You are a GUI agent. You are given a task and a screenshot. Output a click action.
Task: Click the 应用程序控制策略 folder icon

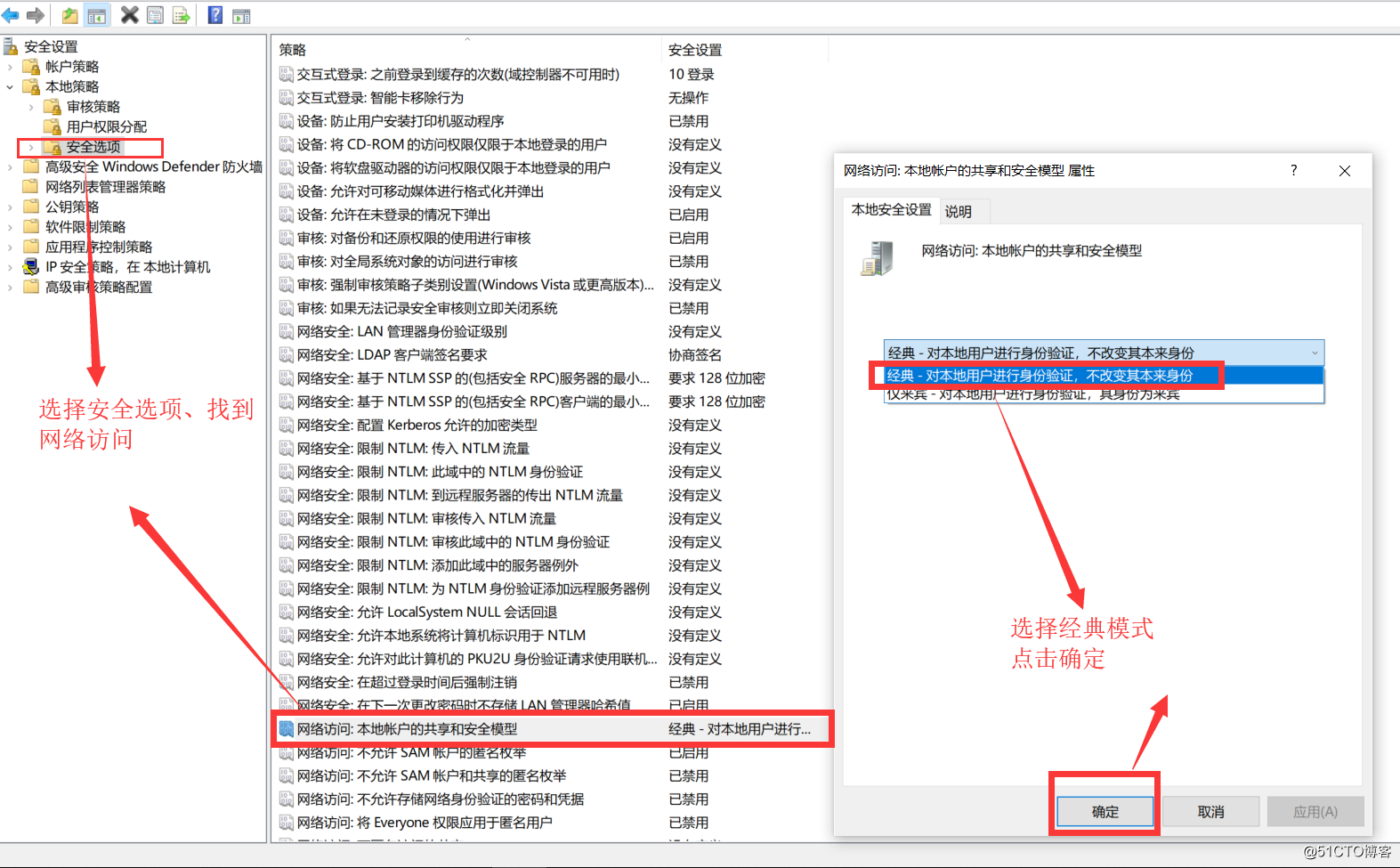pos(32,247)
